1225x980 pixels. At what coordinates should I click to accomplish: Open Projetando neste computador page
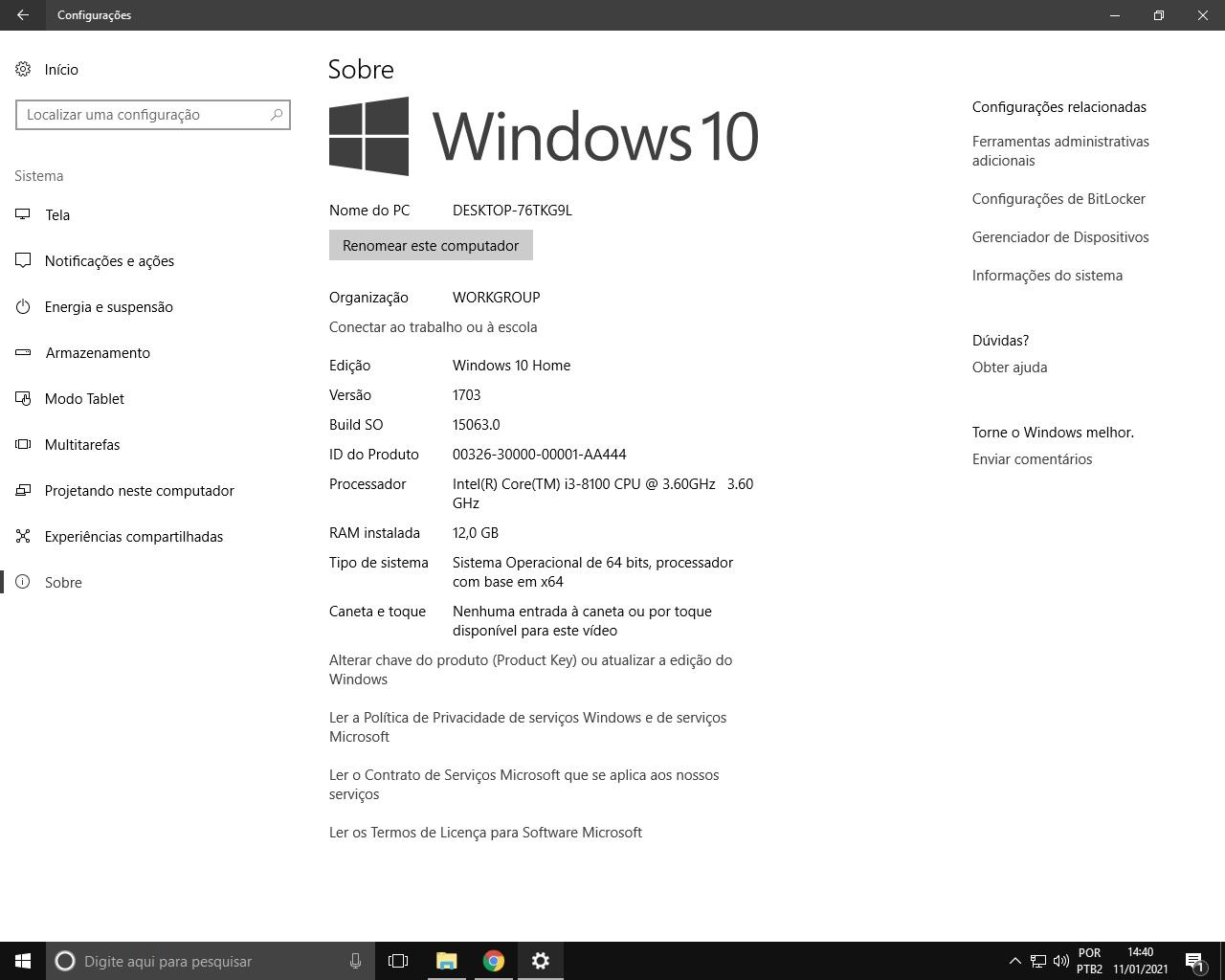[x=153, y=490]
